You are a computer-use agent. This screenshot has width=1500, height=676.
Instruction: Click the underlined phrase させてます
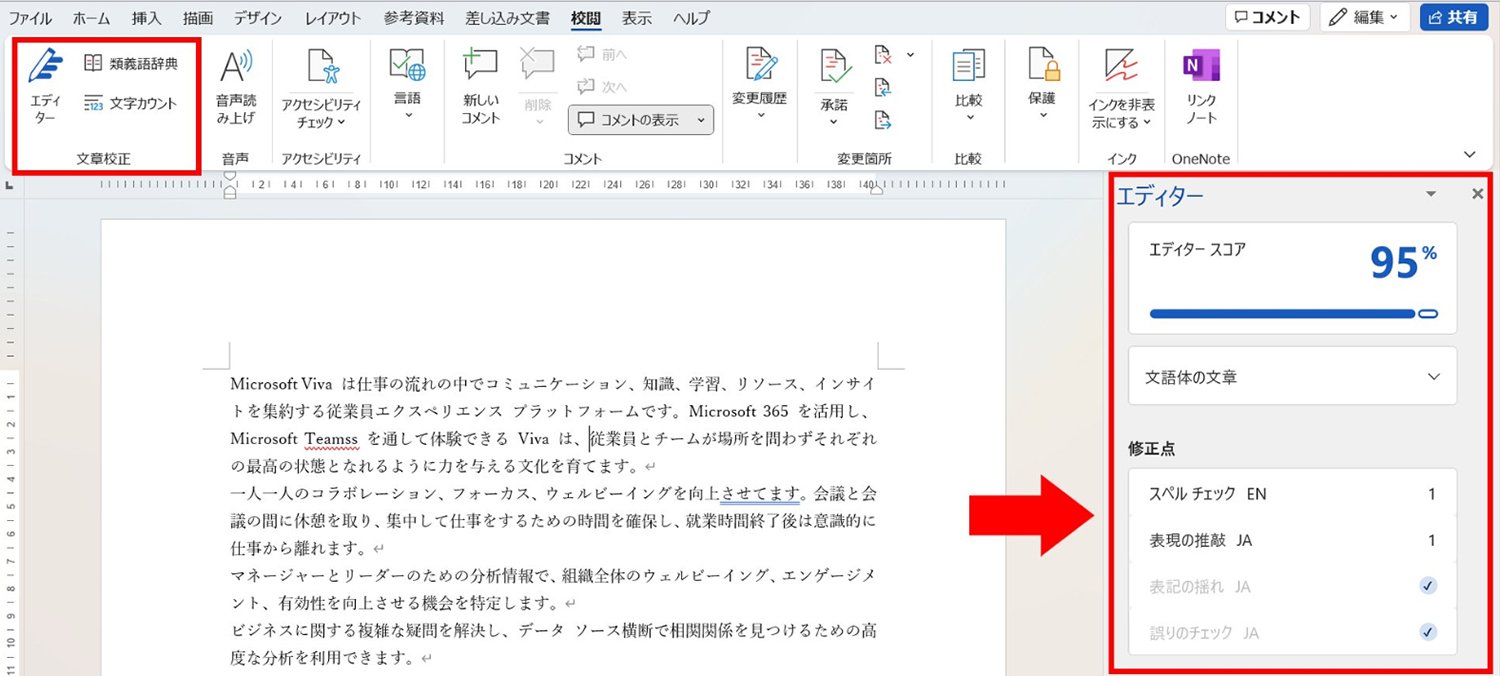pyautogui.click(x=760, y=493)
